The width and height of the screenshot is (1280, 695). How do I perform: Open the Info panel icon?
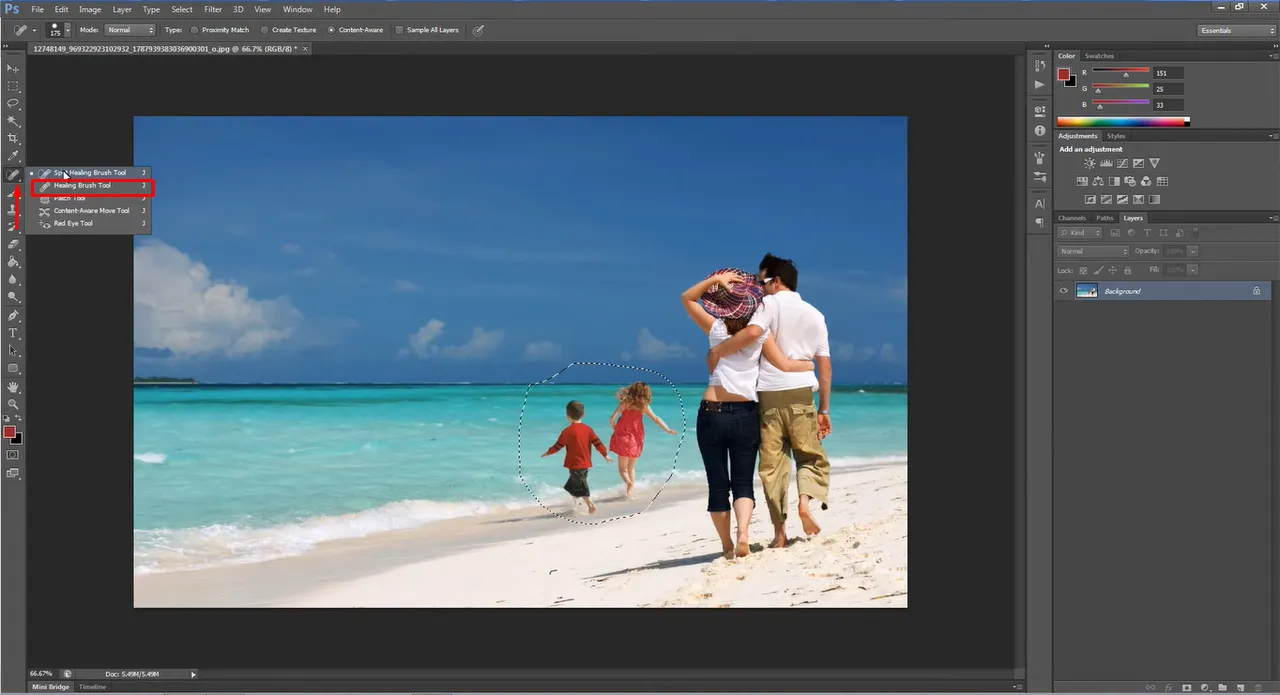click(1040, 131)
